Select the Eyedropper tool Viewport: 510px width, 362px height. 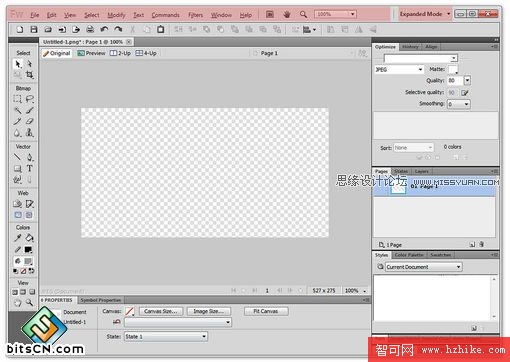point(18,238)
